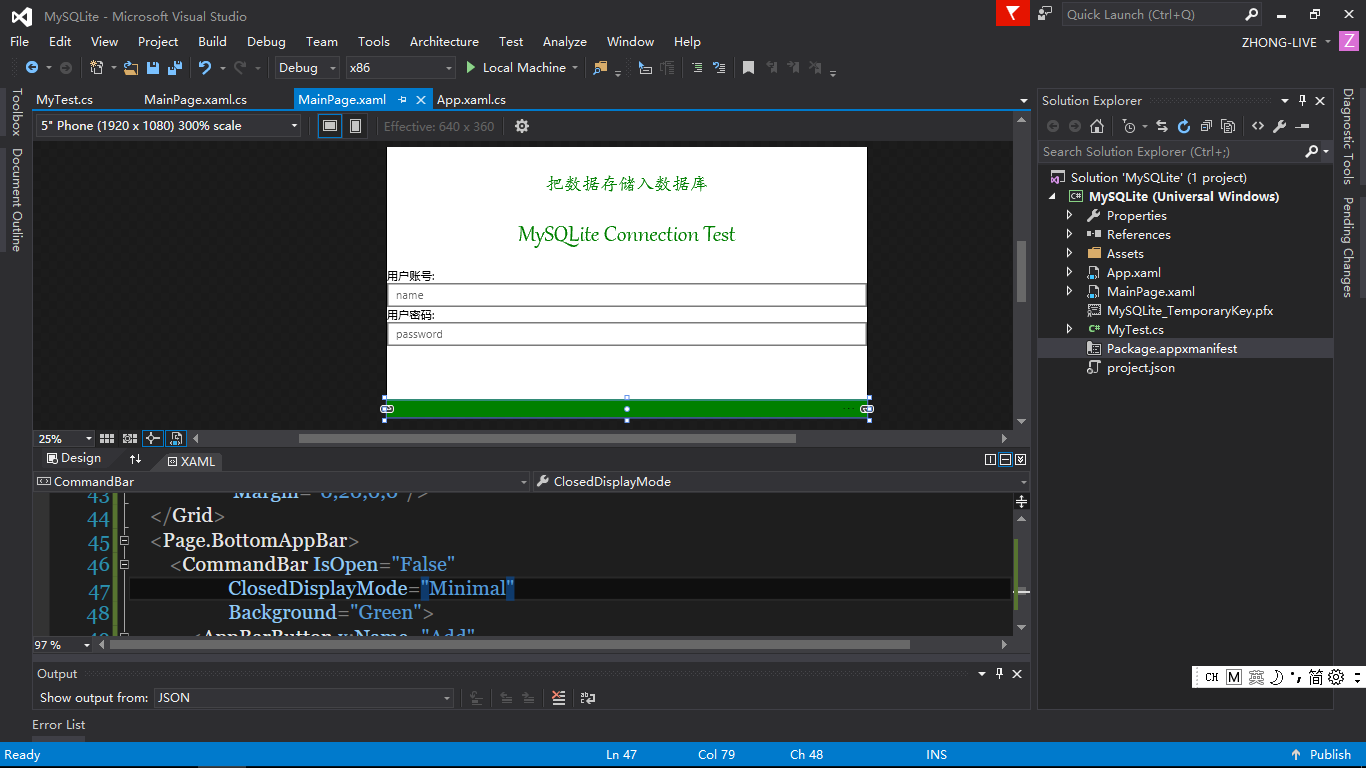
Task: Switch to the MyTest.cs tab
Action: click(x=64, y=100)
